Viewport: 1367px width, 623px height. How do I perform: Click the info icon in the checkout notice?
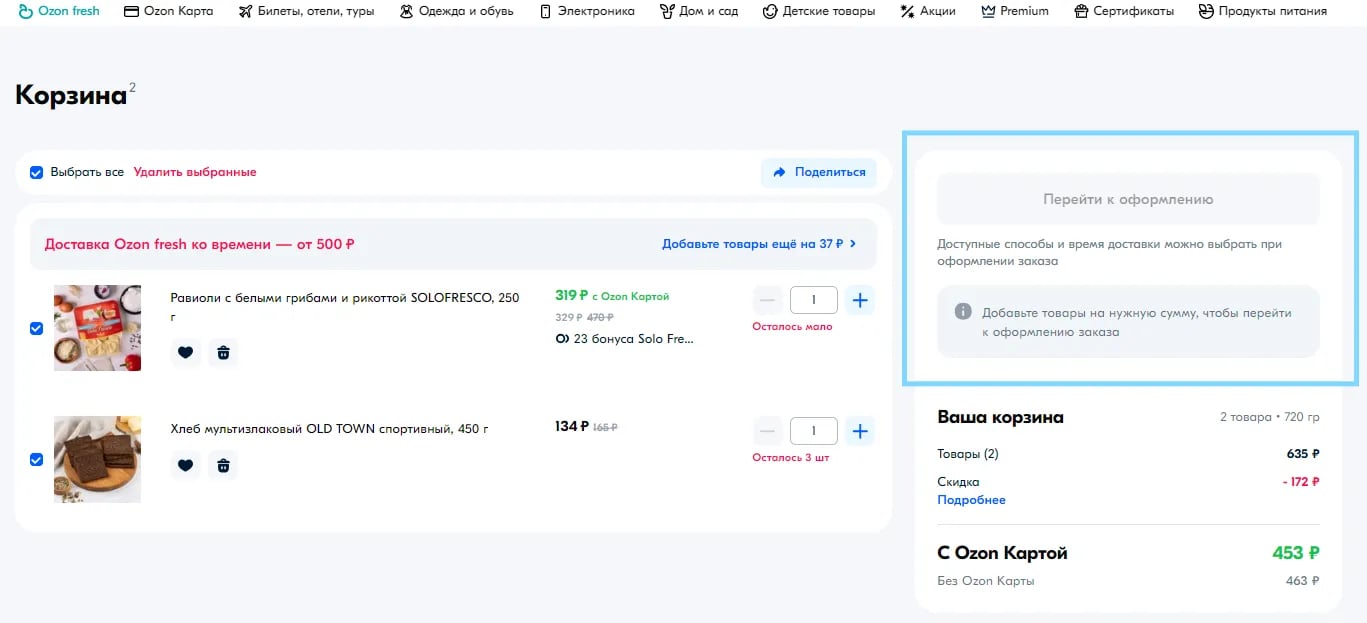tap(963, 312)
